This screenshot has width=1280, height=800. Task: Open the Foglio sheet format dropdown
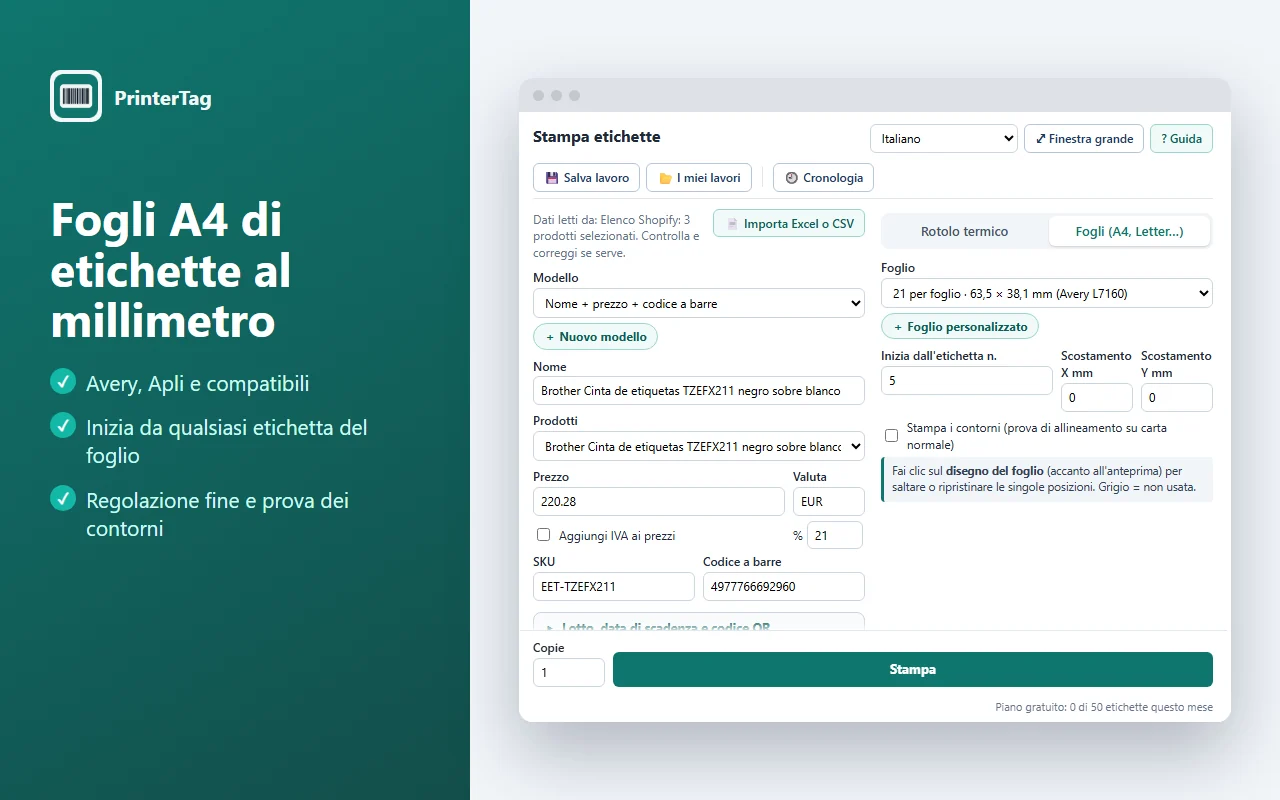[x=1047, y=293]
